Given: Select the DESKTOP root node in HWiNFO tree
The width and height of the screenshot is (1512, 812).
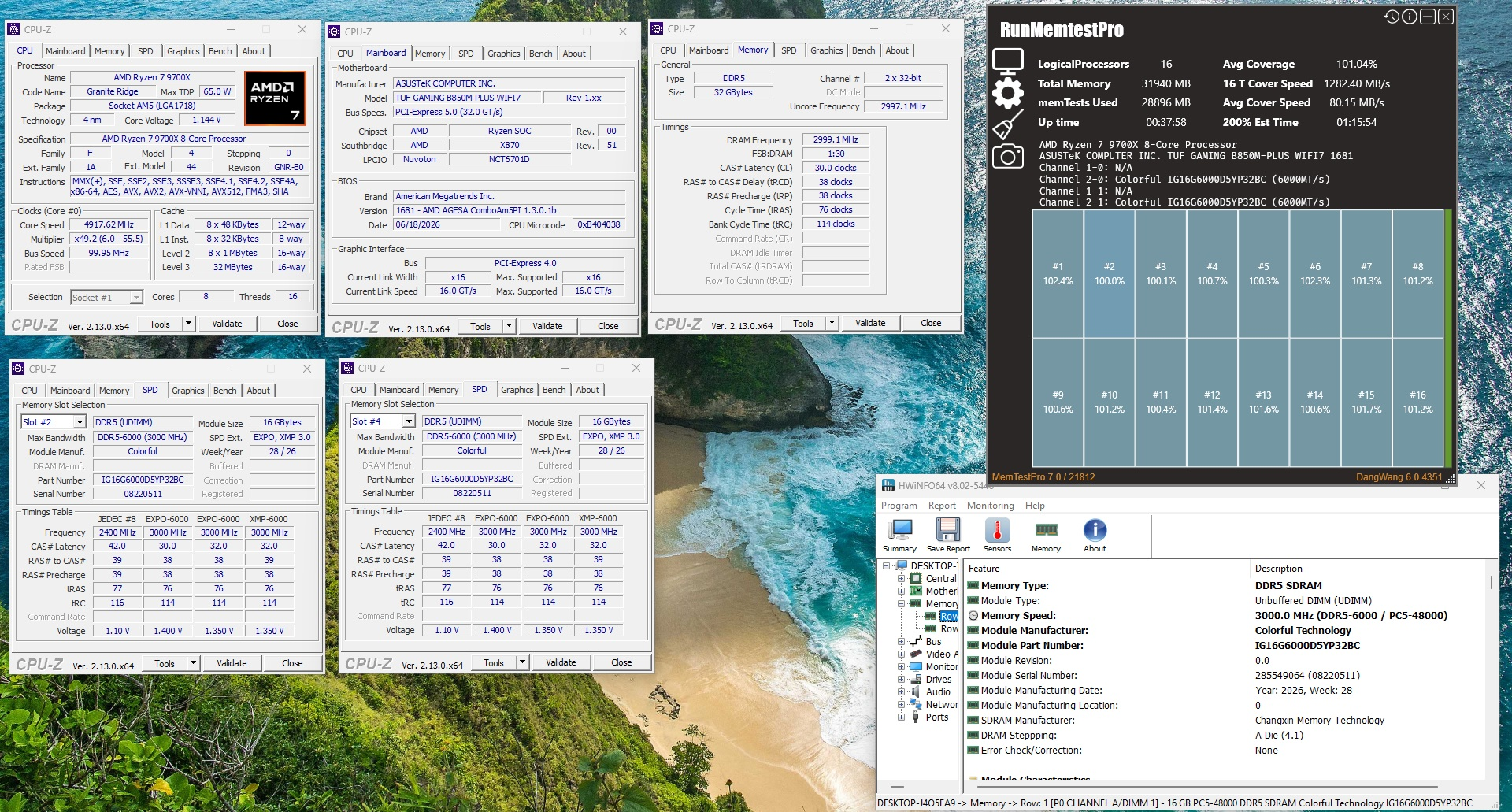Looking at the screenshot, I should pyautogui.click(x=934, y=565).
